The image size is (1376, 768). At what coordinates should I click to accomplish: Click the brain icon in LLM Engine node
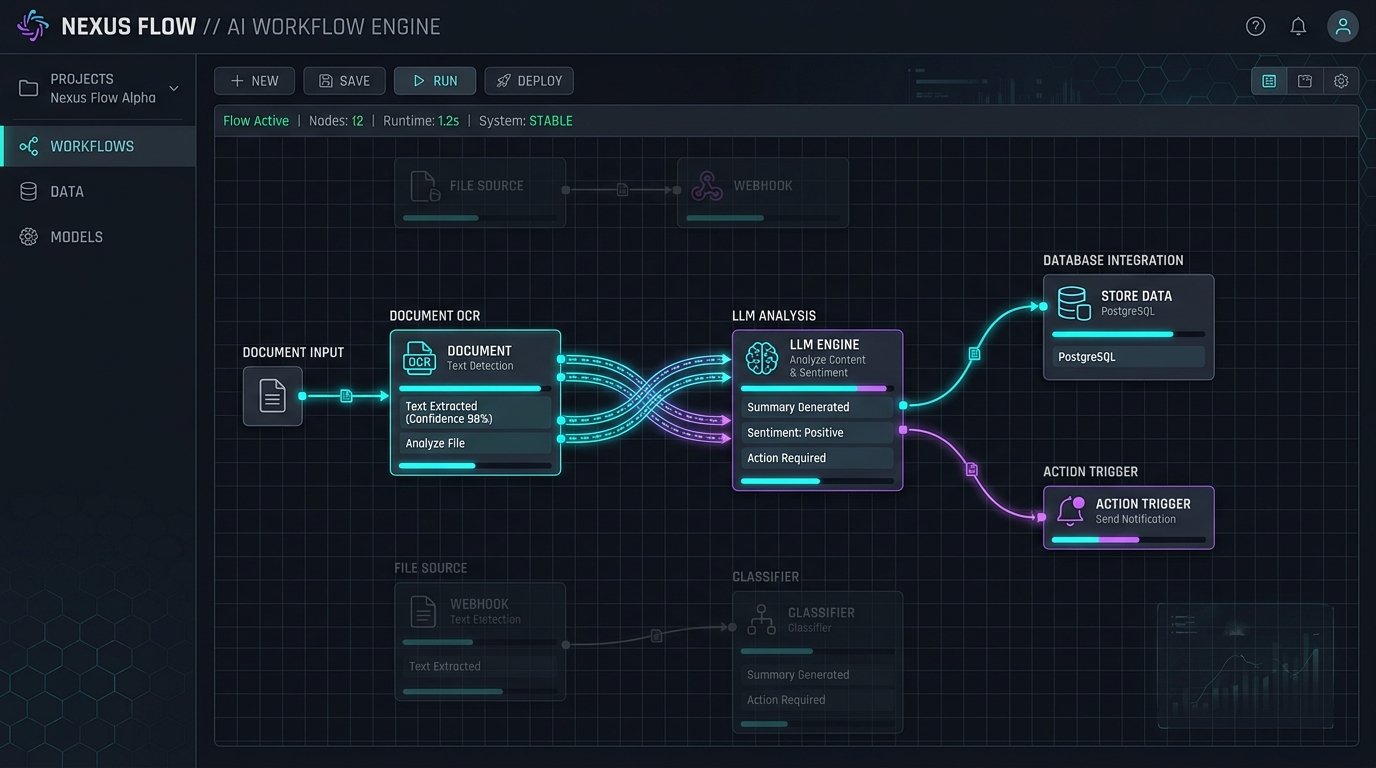tap(762, 358)
